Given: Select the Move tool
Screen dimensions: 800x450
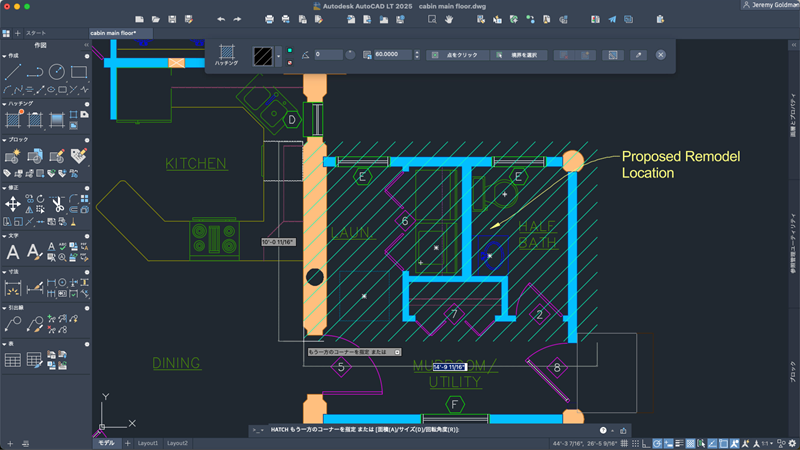Looking at the screenshot, I should click(x=13, y=204).
